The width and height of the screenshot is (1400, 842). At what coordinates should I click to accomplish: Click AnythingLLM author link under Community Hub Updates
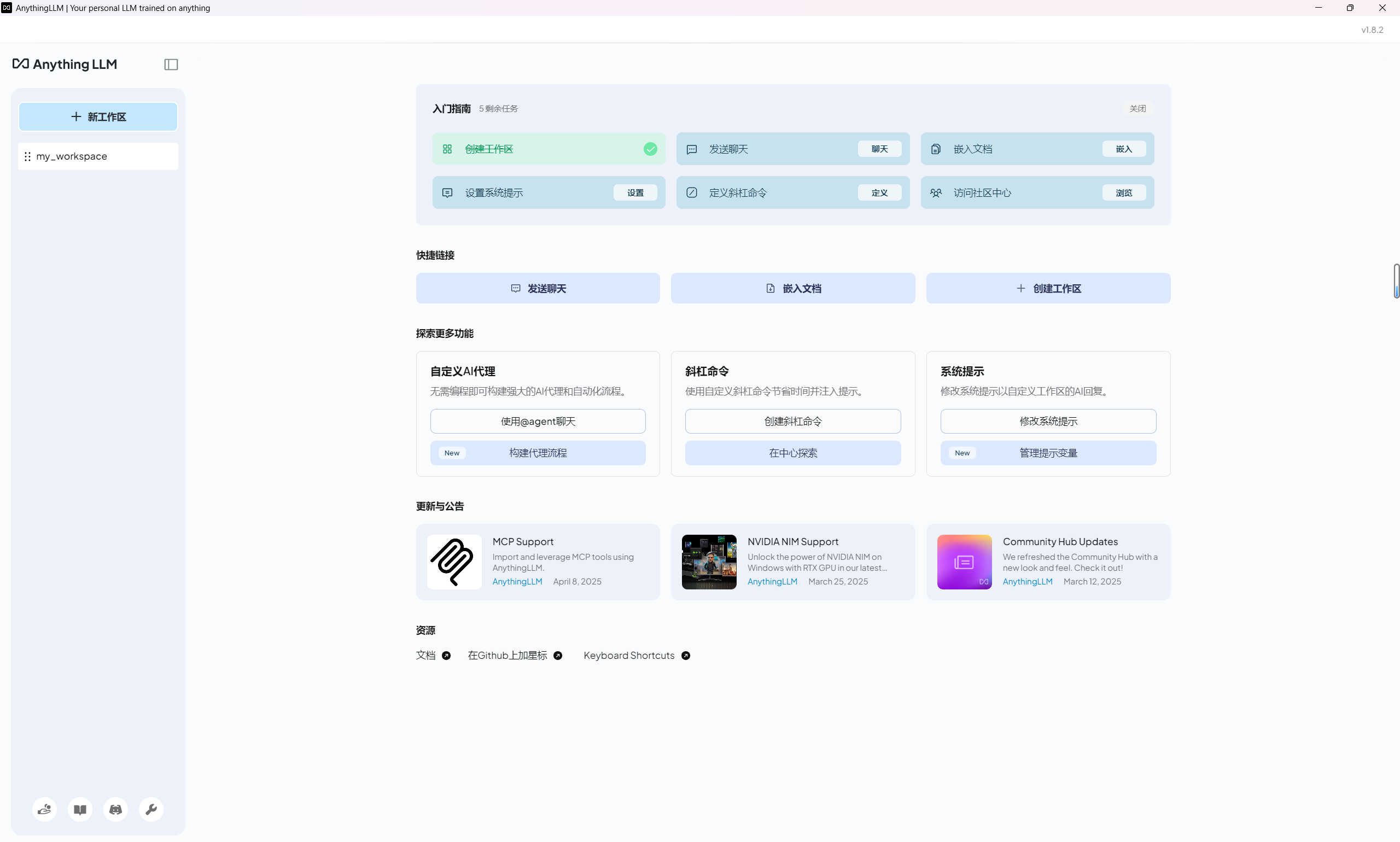point(1027,582)
